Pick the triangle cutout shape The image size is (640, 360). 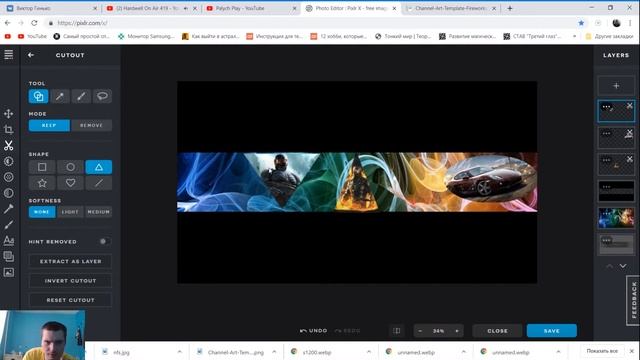[99, 167]
